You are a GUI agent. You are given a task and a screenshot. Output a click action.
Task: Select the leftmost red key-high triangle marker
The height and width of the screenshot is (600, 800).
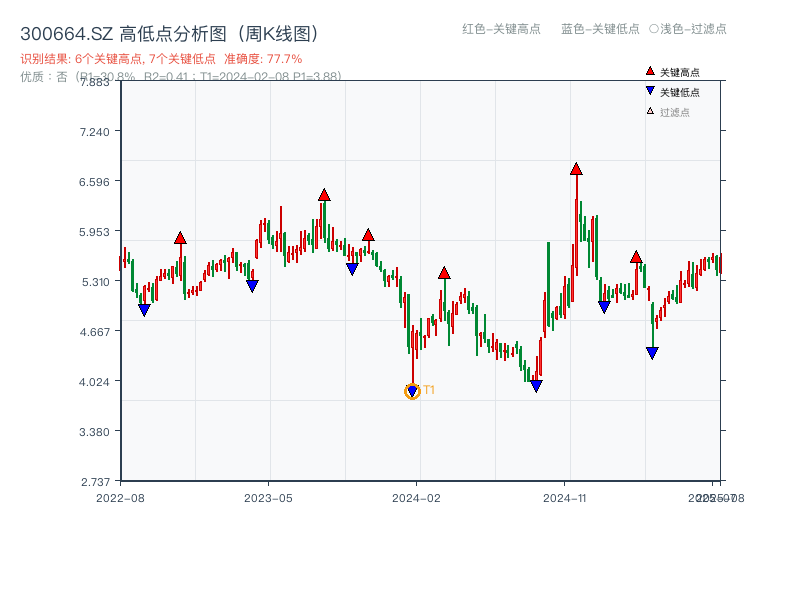pyautogui.click(x=180, y=238)
